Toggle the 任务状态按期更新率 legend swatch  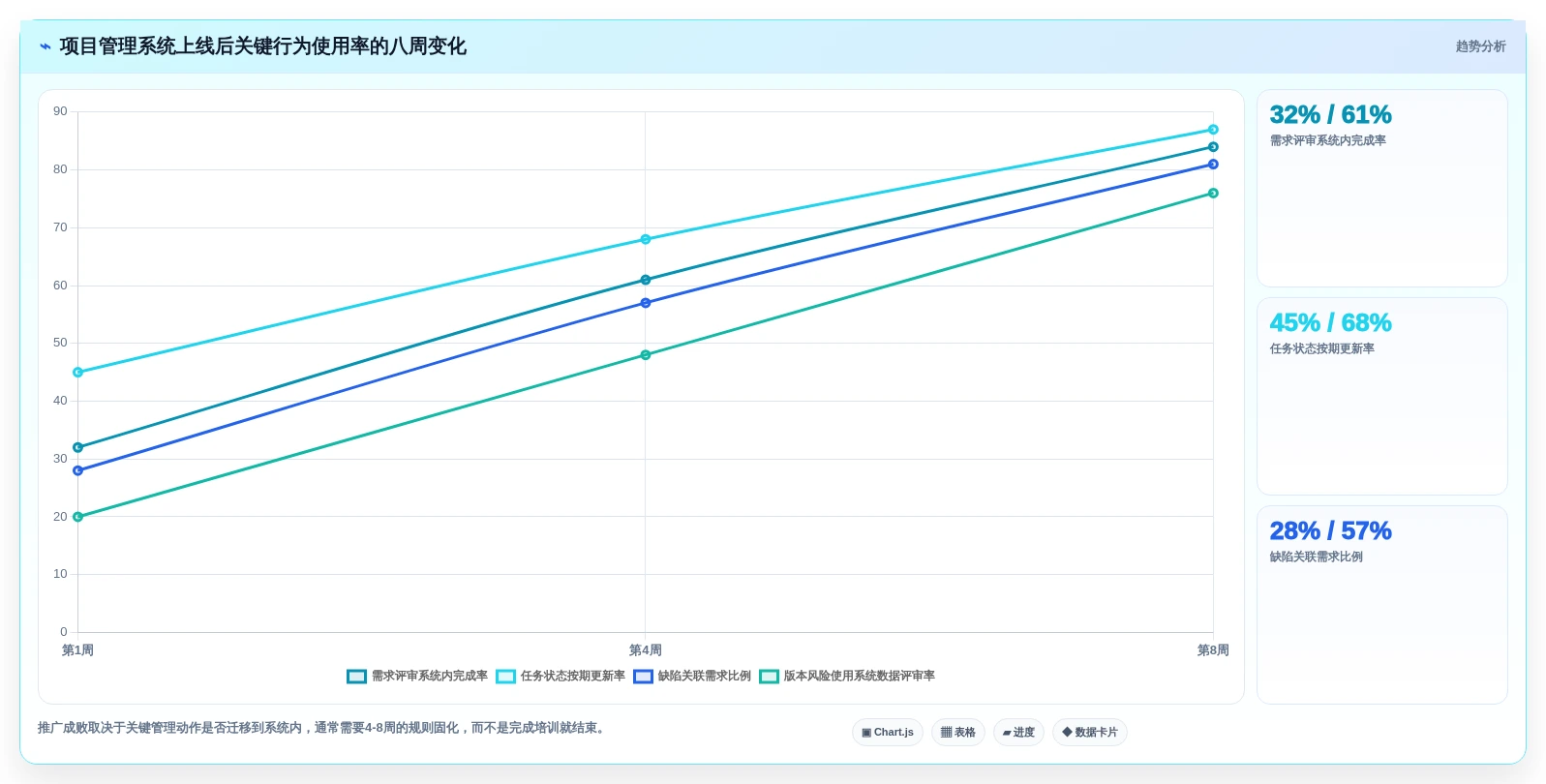pos(506,677)
